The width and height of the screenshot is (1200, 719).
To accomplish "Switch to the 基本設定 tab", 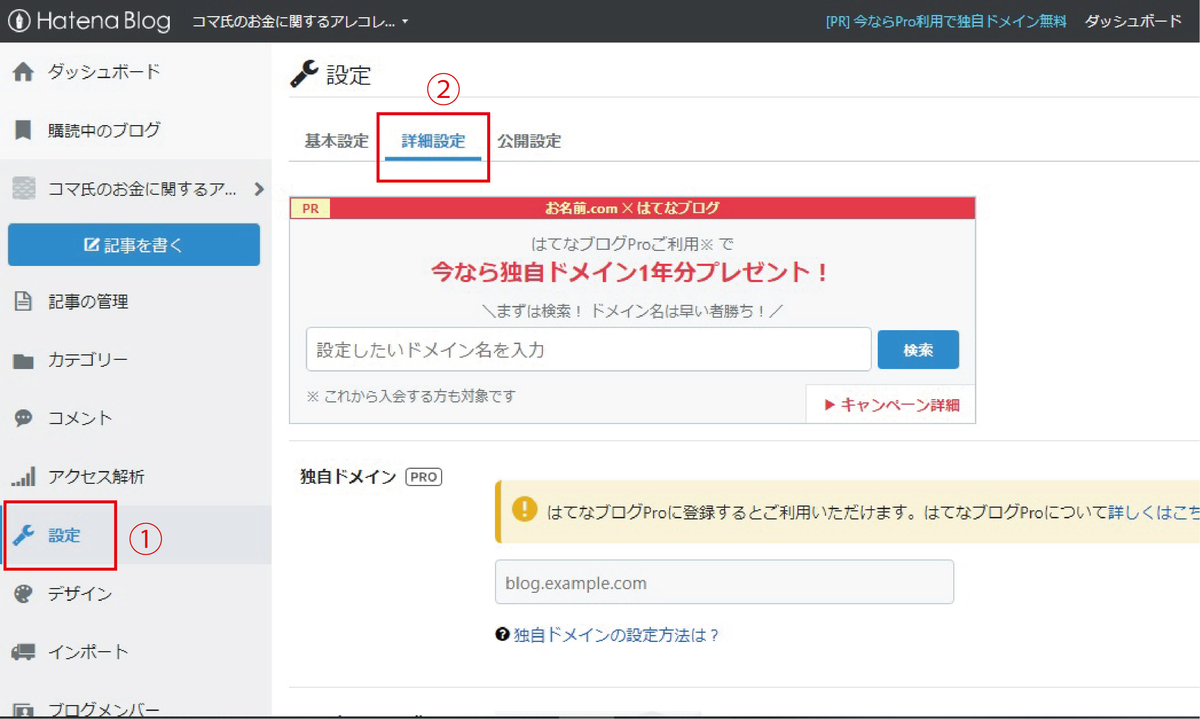I will click(337, 141).
